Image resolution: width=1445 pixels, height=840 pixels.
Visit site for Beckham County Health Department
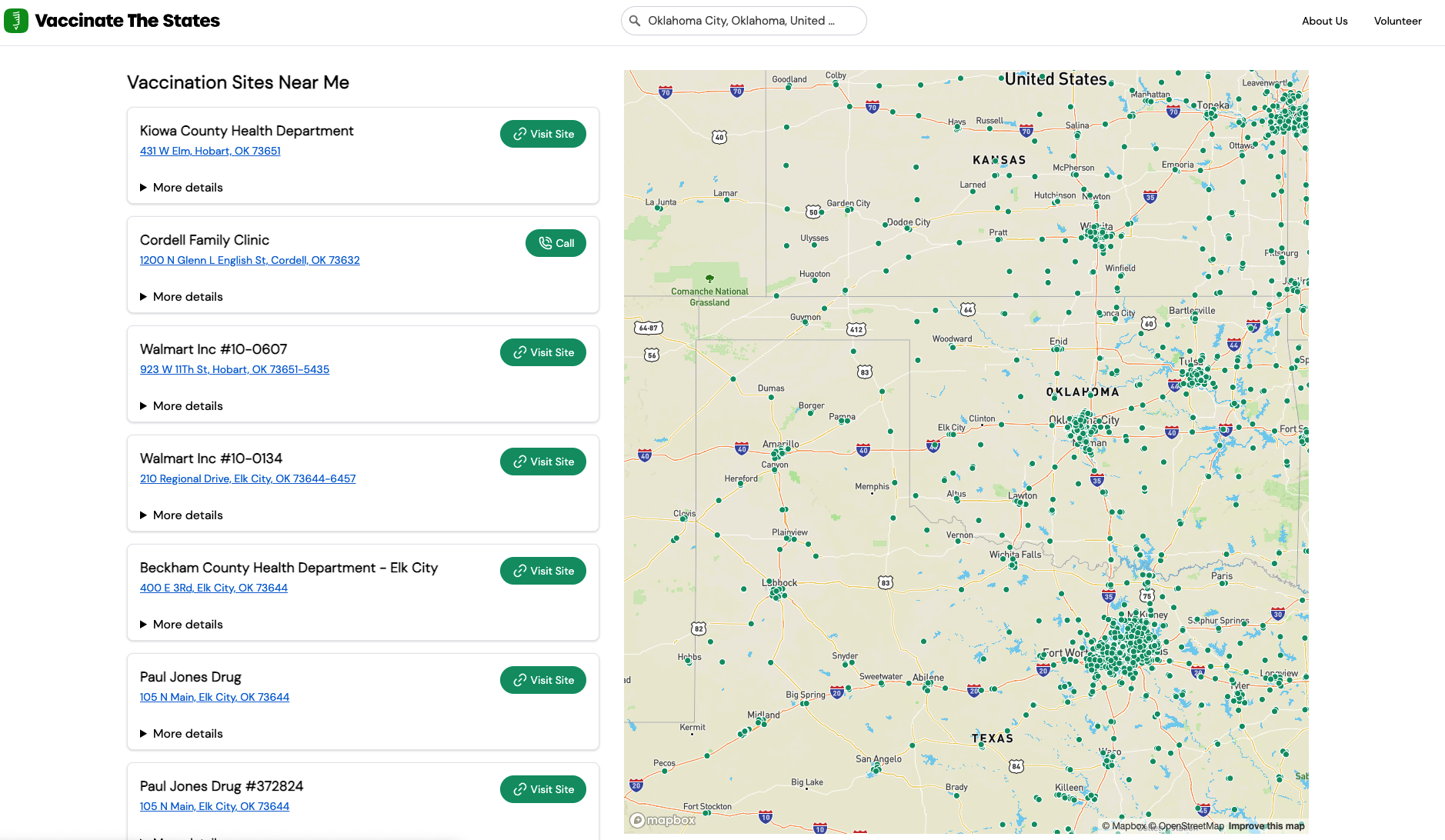[543, 571]
